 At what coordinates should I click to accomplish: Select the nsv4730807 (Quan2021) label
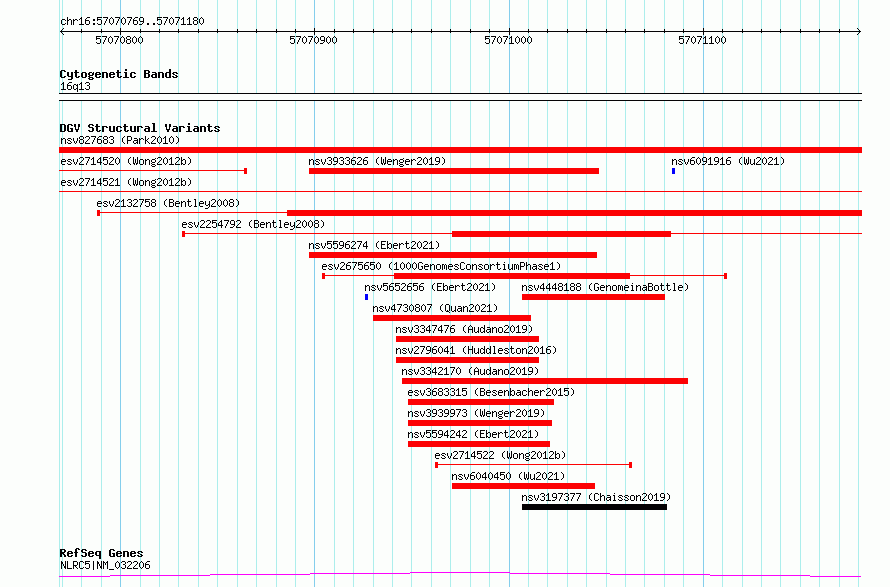[x=435, y=308]
